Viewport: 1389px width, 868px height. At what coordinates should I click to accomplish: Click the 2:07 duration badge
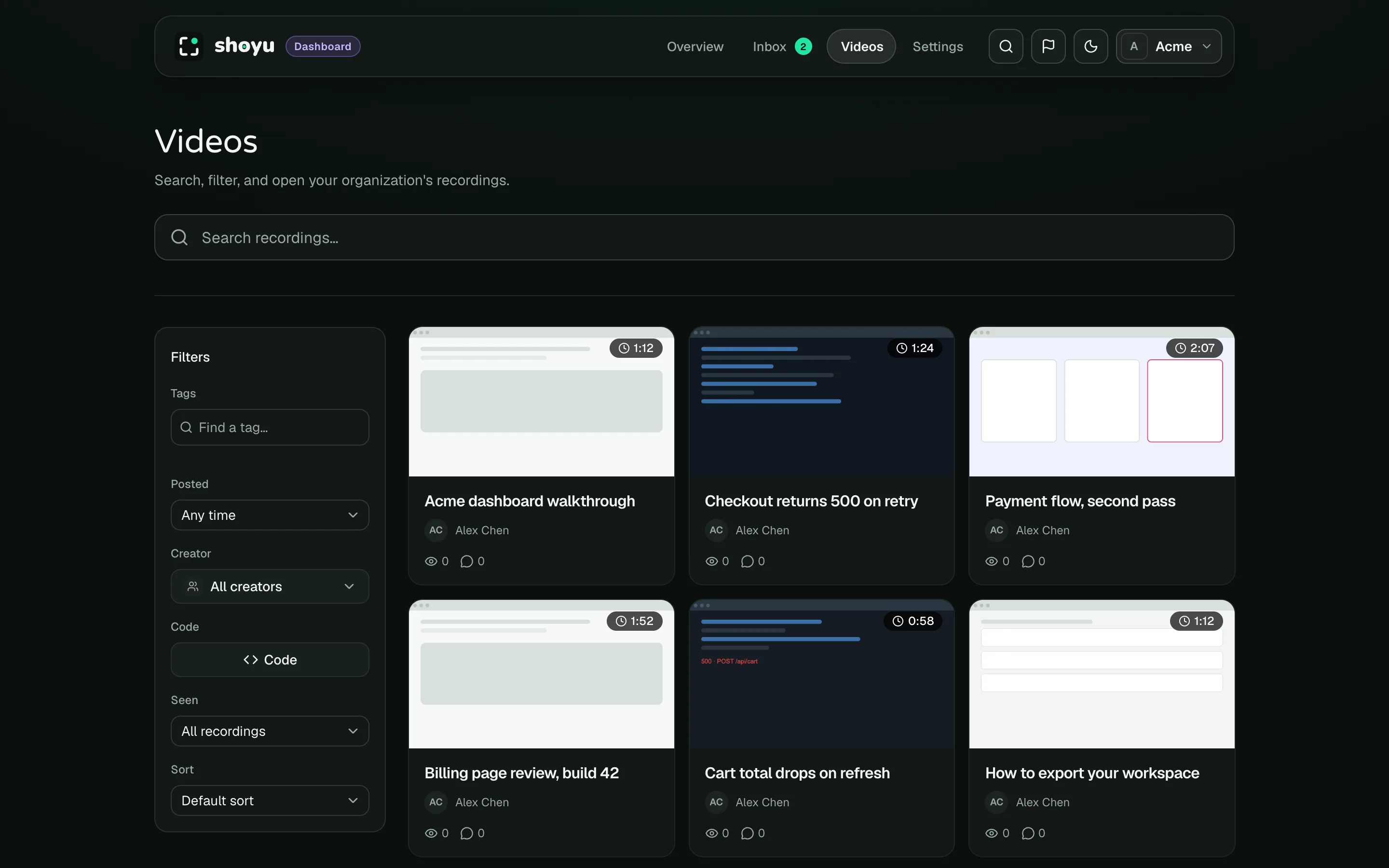tap(1195, 348)
